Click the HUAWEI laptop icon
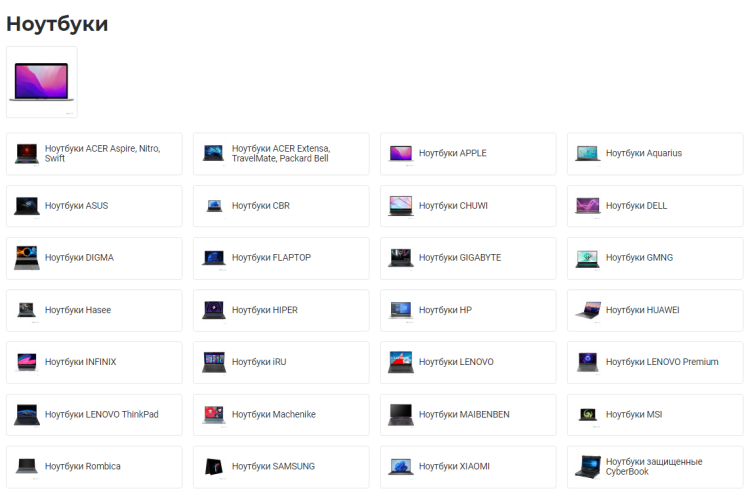 point(587,310)
